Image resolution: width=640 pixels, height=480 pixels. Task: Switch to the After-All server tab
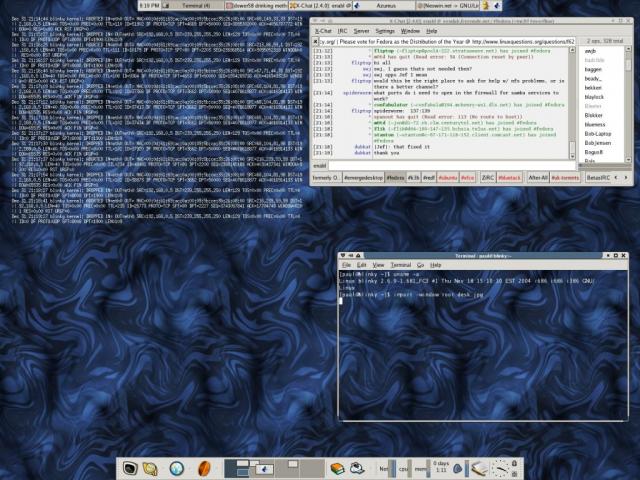pyautogui.click(x=538, y=178)
